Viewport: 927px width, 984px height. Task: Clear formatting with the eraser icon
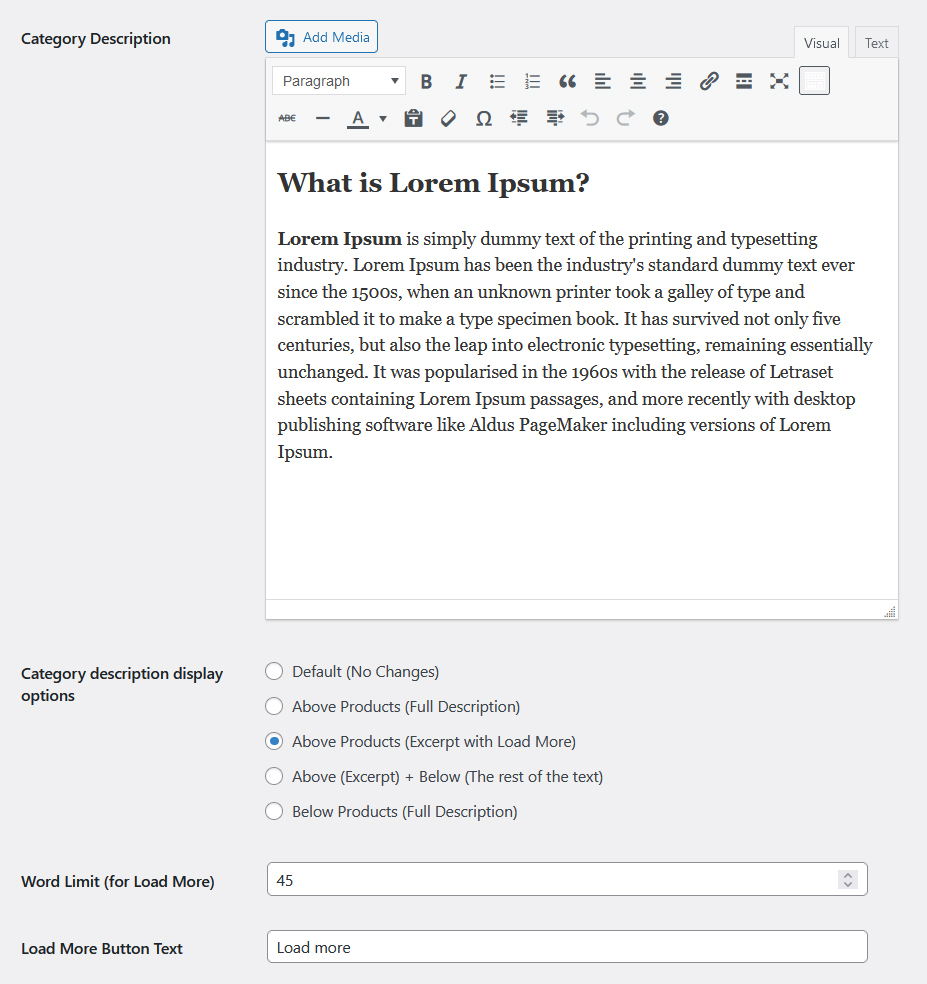(448, 118)
